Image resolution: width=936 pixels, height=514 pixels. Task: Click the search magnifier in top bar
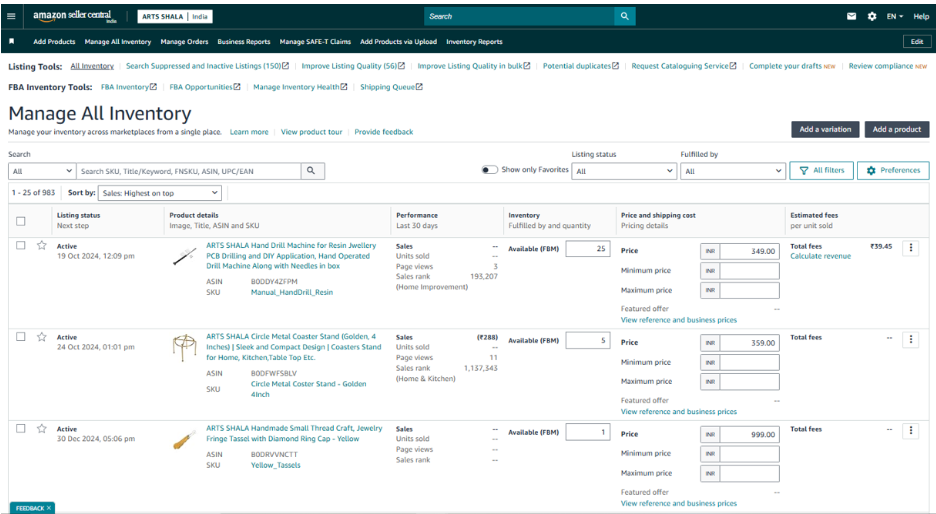coord(625,16)
